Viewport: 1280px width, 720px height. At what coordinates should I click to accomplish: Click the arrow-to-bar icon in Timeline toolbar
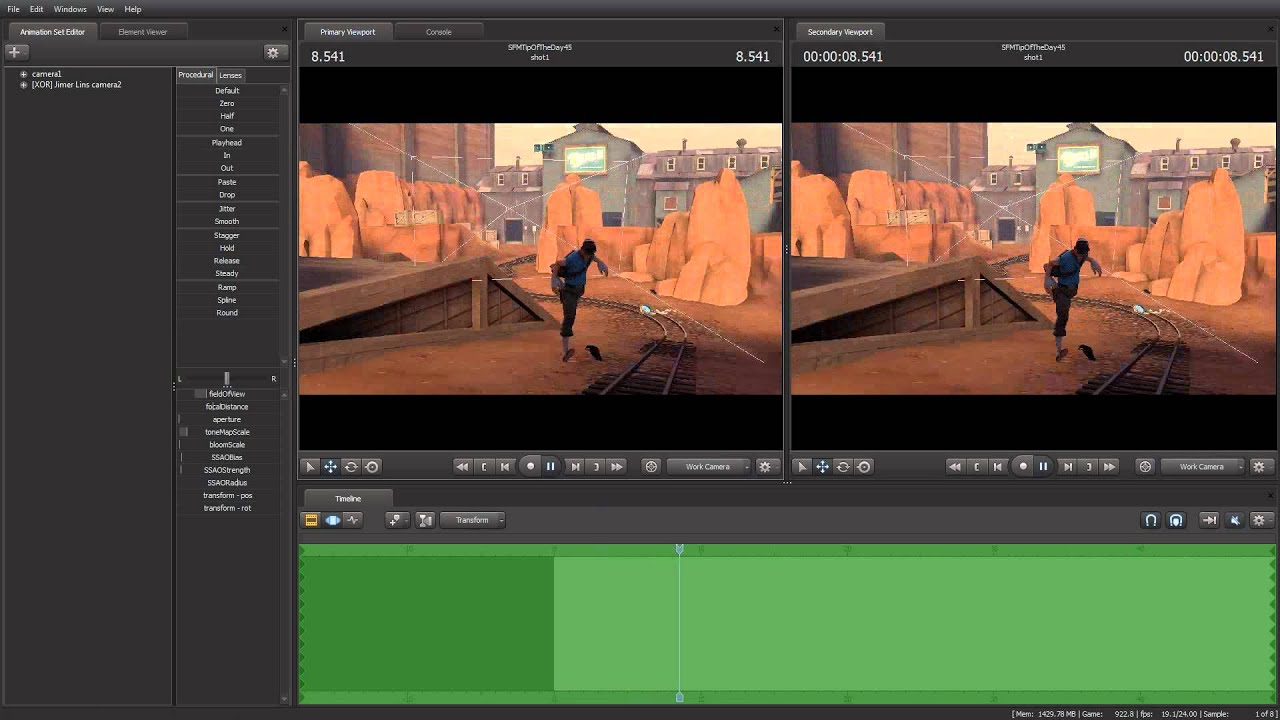[x=1209, y=520]
